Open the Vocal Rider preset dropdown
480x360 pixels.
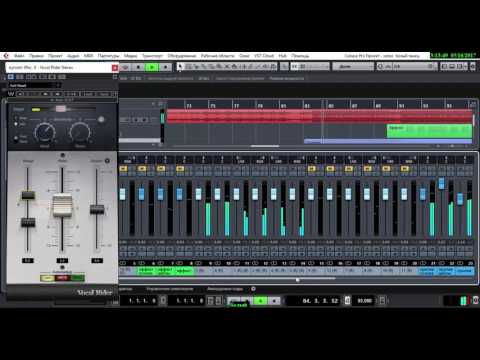34,85
